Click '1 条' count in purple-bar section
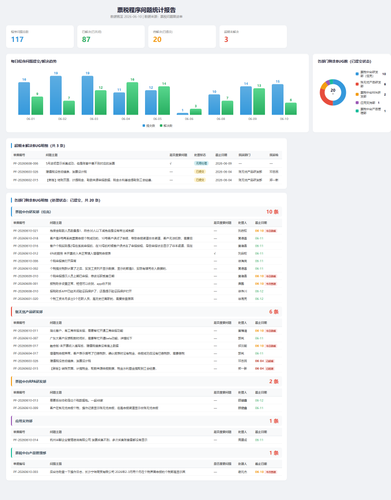The width and height of the screenshot is (391, 500). (x=274, y=421)
